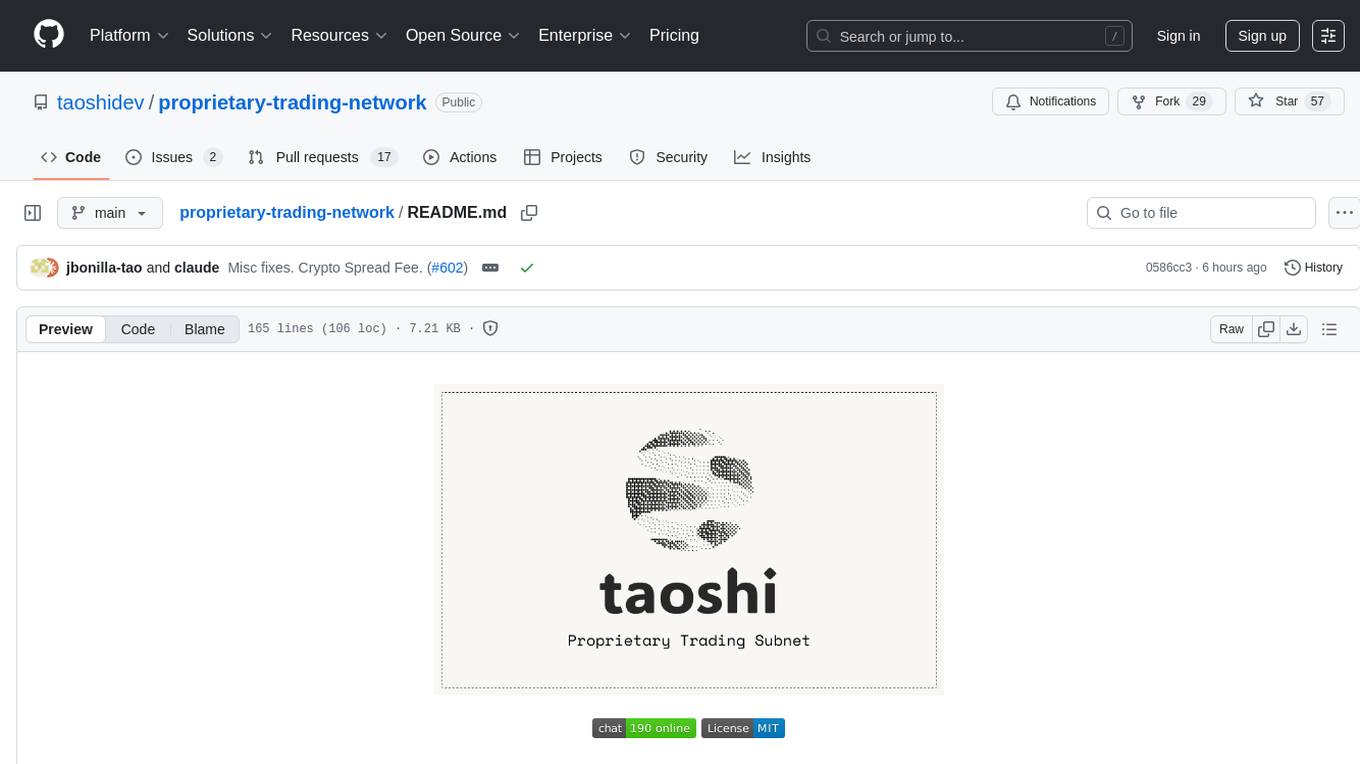Switch to Code view of the file
This screenshot has height=764, width=1360.
[x=138, y=329]
